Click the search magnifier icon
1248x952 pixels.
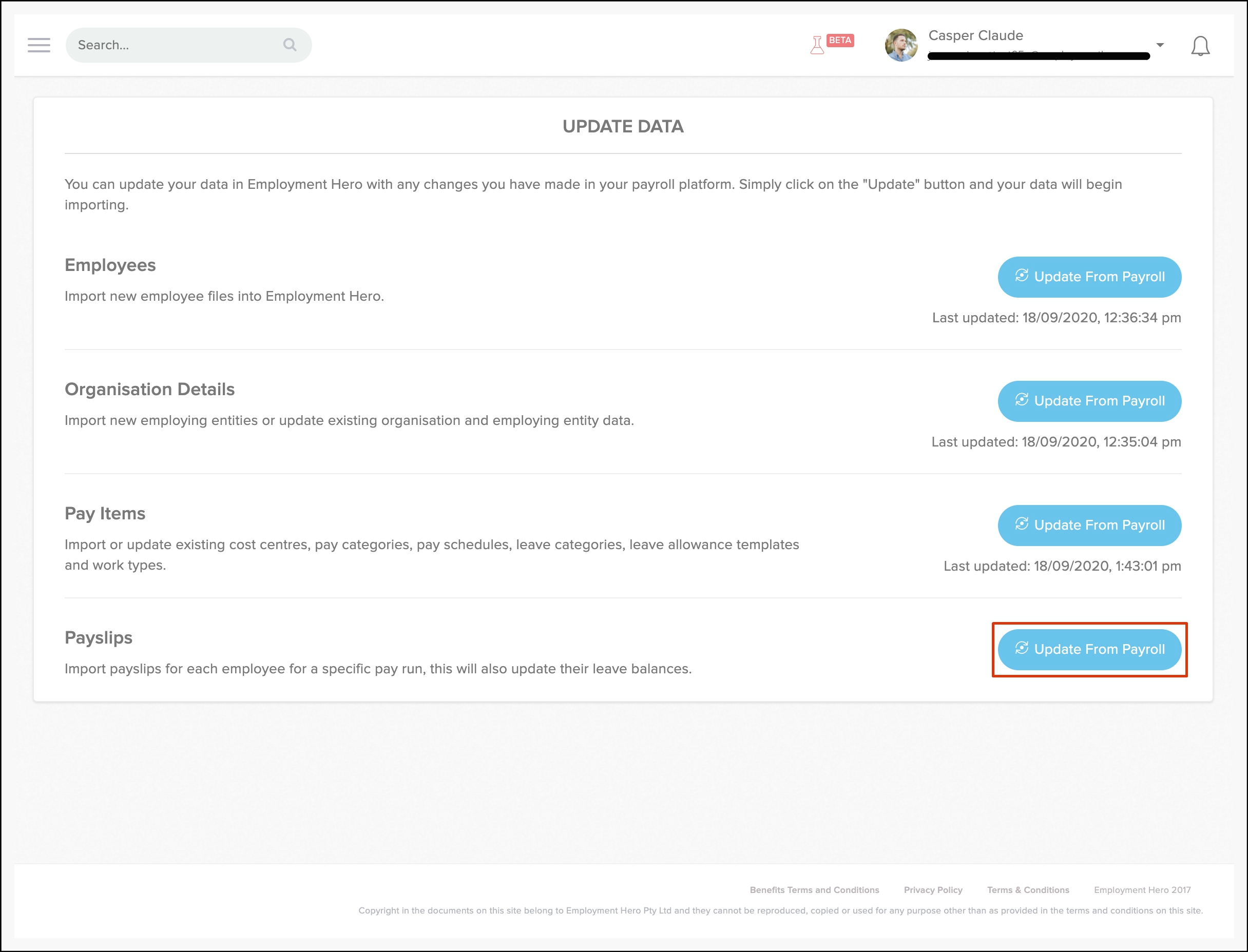coord(290,45)
